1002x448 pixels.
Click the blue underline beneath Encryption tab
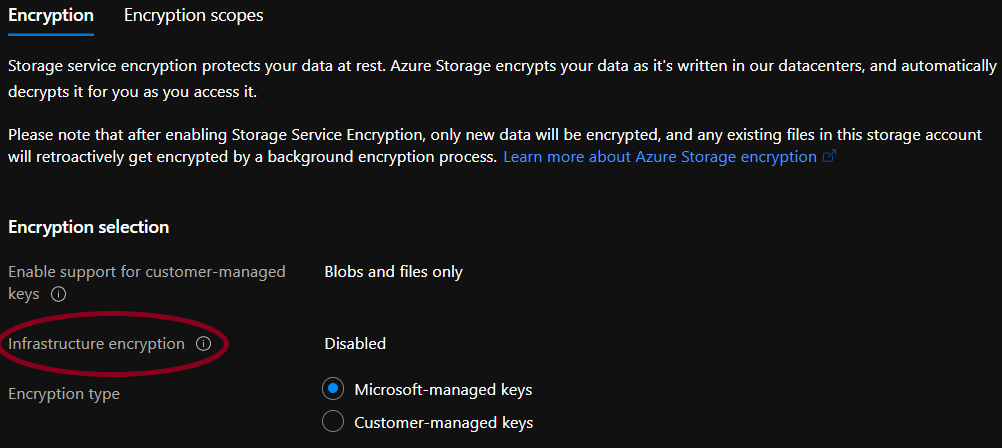coord(51,35)
